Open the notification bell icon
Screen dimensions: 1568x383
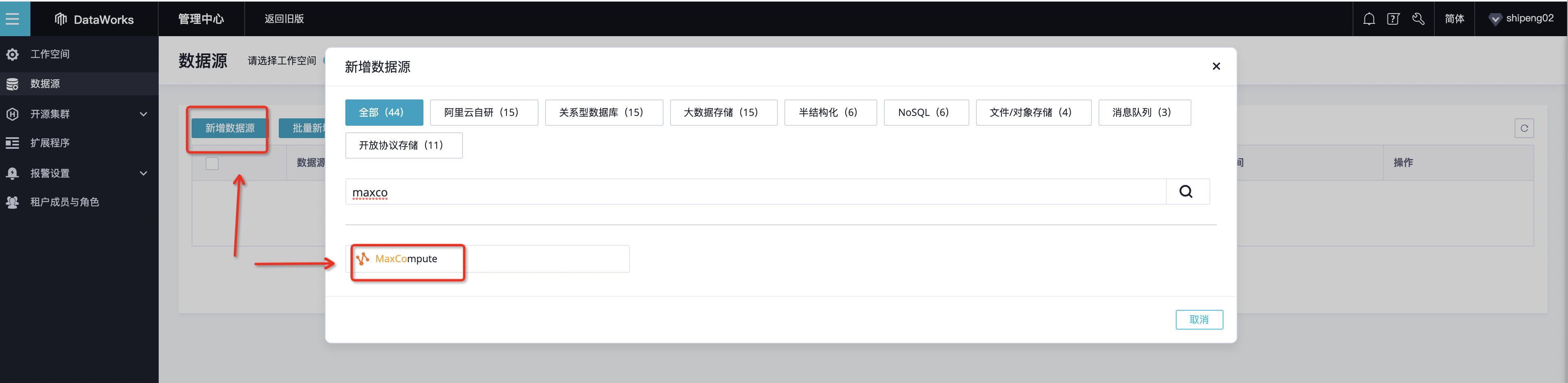(x=1369, y=19)
